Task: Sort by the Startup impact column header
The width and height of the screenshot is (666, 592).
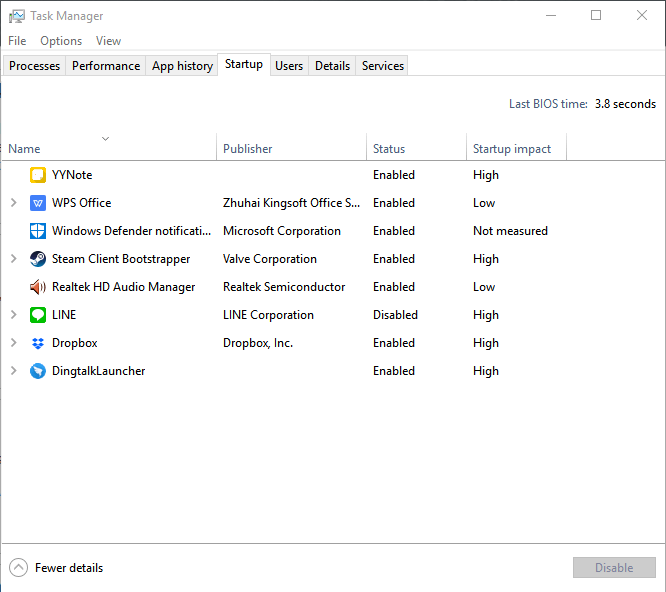Action: pyautogui.click(x=516, y=147)
